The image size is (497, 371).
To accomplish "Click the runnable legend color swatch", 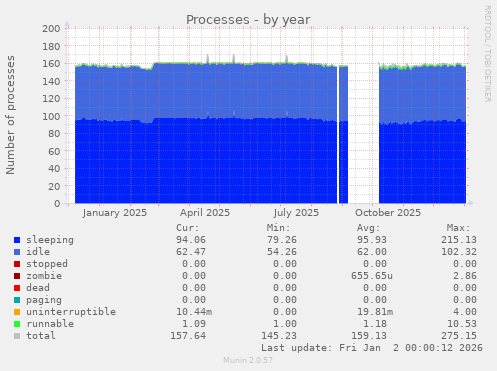I will (x=17, y=324).
